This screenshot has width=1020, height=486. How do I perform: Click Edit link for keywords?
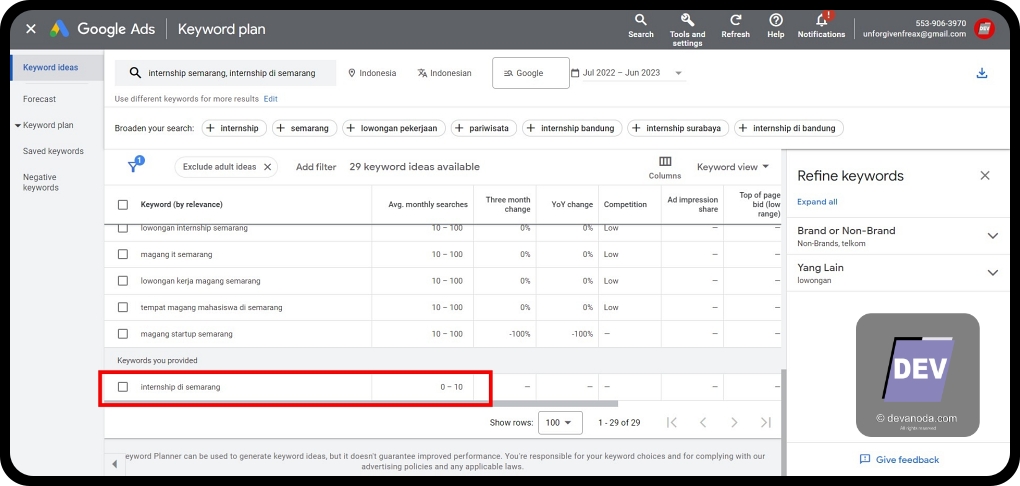click(271, 99)
